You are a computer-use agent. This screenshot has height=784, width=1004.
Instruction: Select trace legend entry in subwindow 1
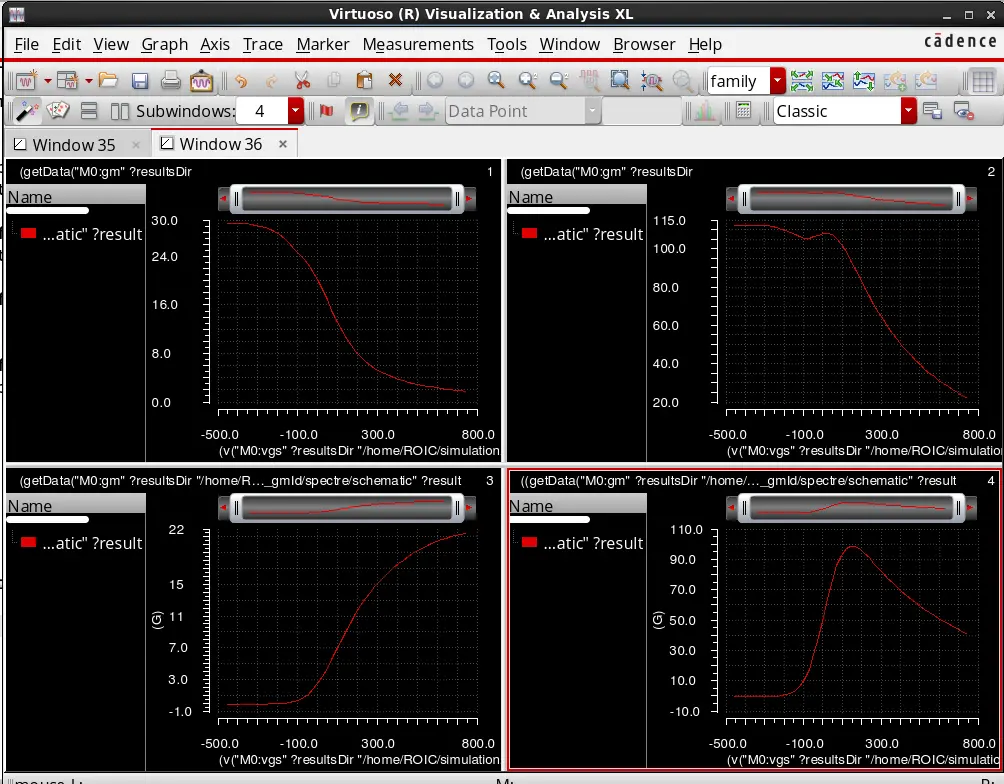(92, 234)
